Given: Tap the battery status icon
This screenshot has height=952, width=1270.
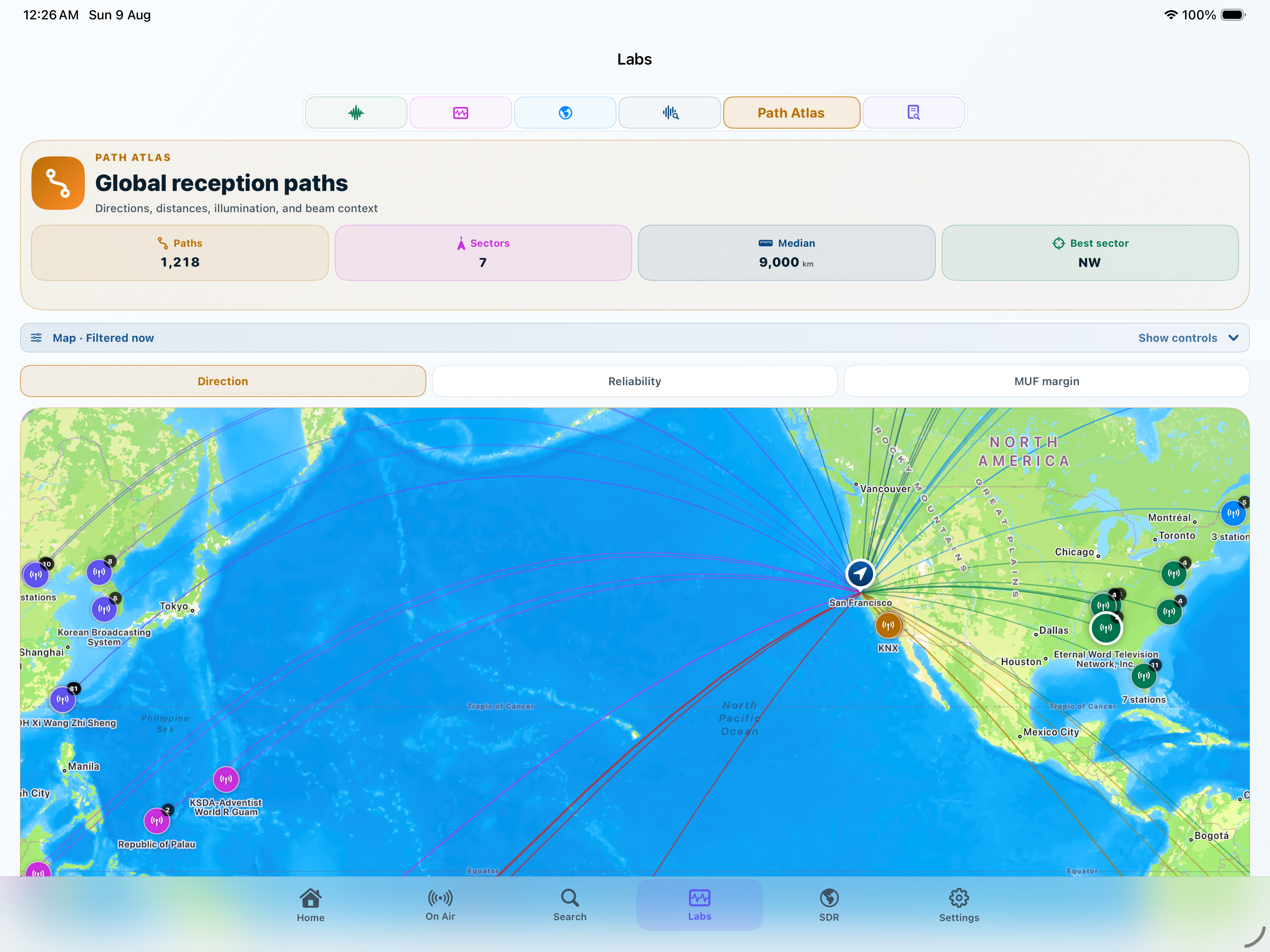Looking at the screenshot, I should [x=1233, y=15].
